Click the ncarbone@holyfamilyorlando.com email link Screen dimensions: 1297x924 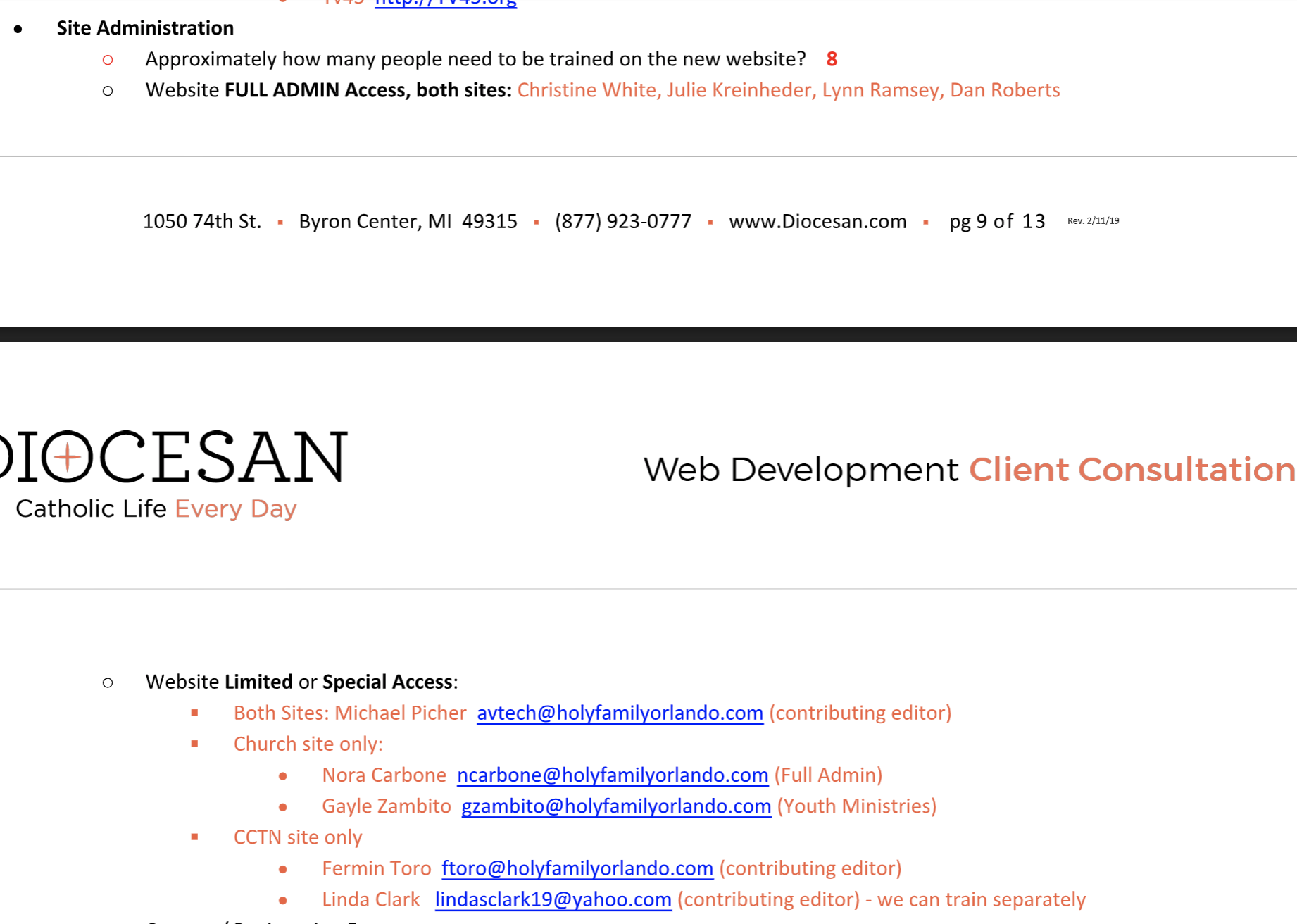pyautogui.click(x=612, y=775)
